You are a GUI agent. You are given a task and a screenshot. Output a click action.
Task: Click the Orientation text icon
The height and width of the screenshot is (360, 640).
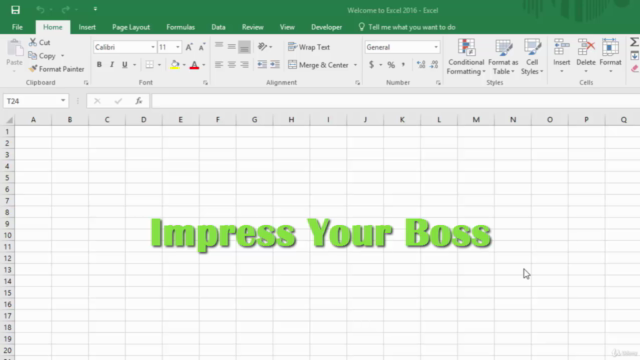click(x=262, y=47)
